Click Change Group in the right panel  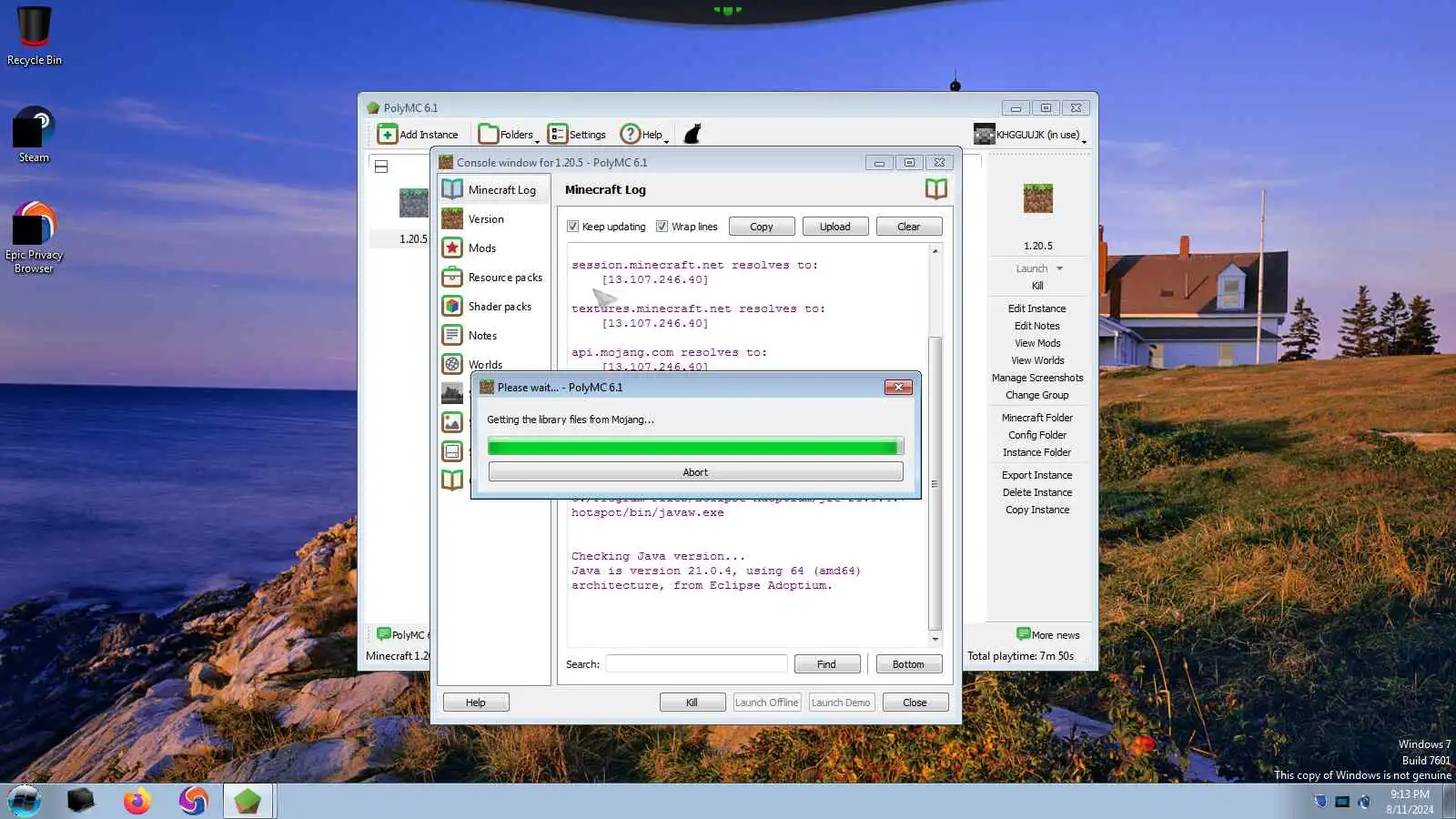coord(1037,395)
